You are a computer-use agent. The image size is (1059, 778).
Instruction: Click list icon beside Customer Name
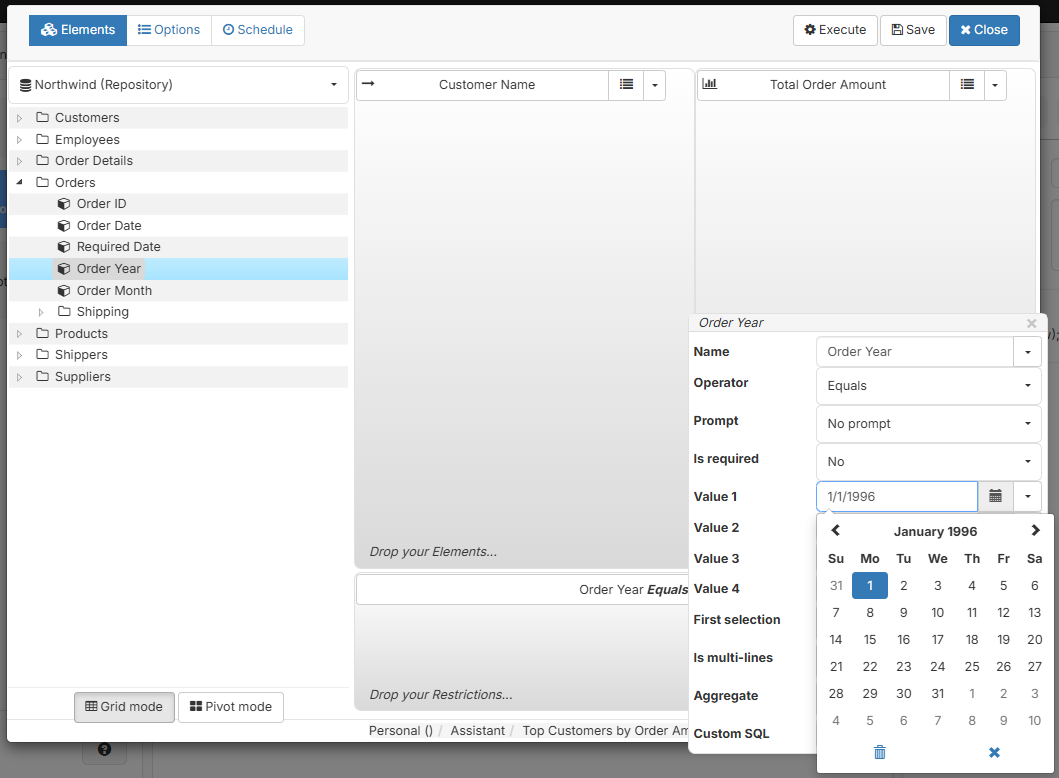pos(626,85)
